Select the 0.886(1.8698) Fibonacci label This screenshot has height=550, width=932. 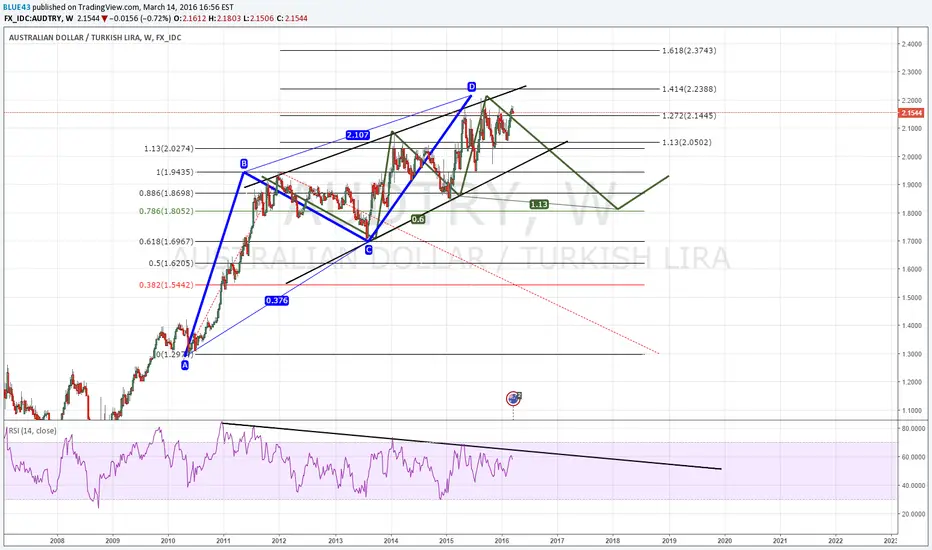tap(166, 193)
